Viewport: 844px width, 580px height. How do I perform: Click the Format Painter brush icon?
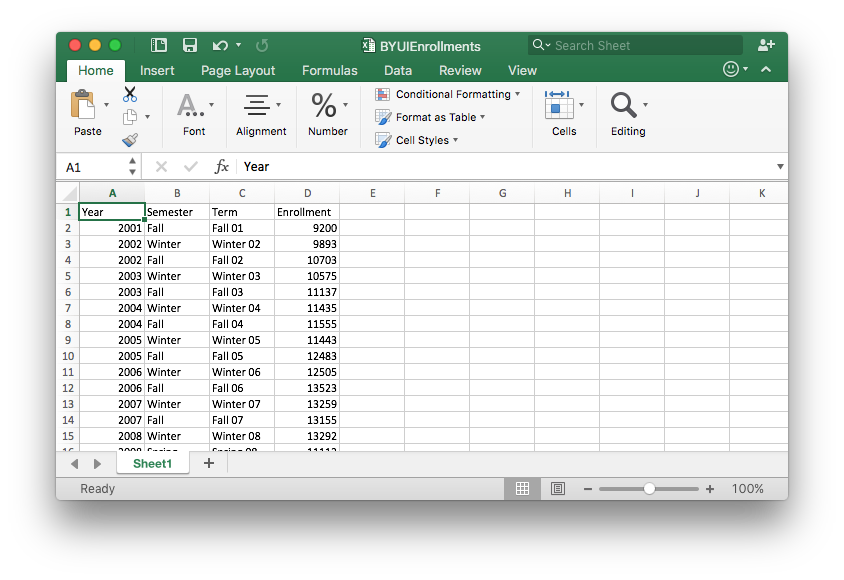coord(130,140)
